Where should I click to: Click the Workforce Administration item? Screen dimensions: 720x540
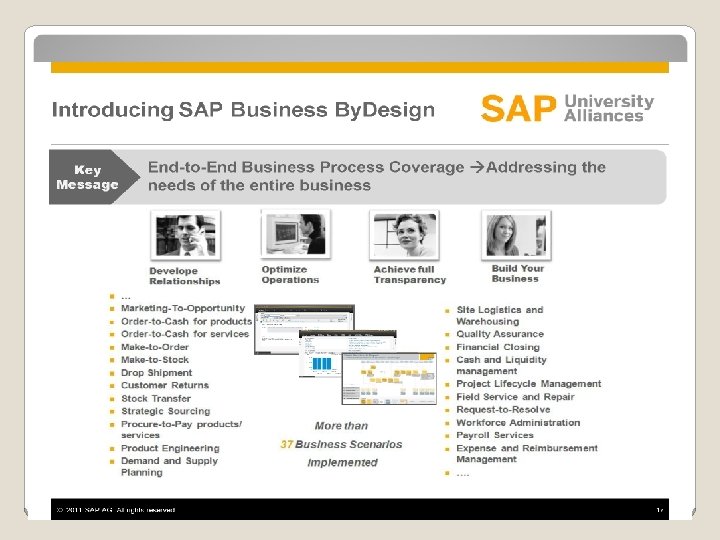point(518,422)
